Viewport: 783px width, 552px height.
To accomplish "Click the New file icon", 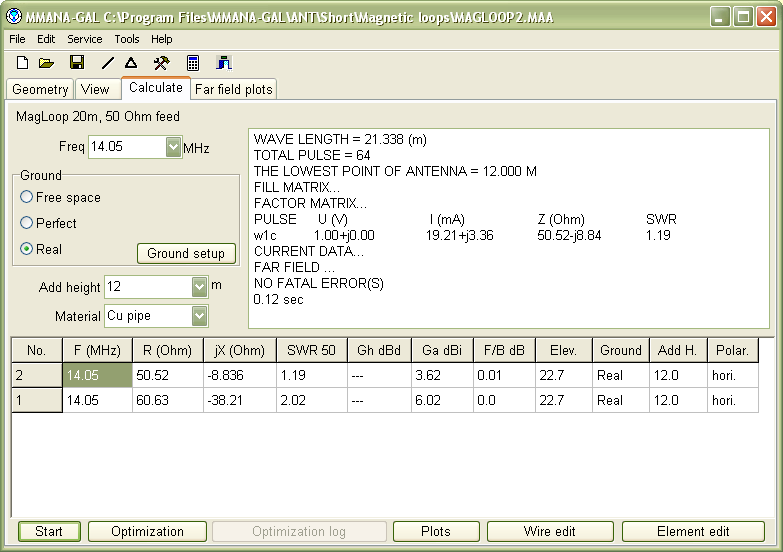I will coord(22,63).
